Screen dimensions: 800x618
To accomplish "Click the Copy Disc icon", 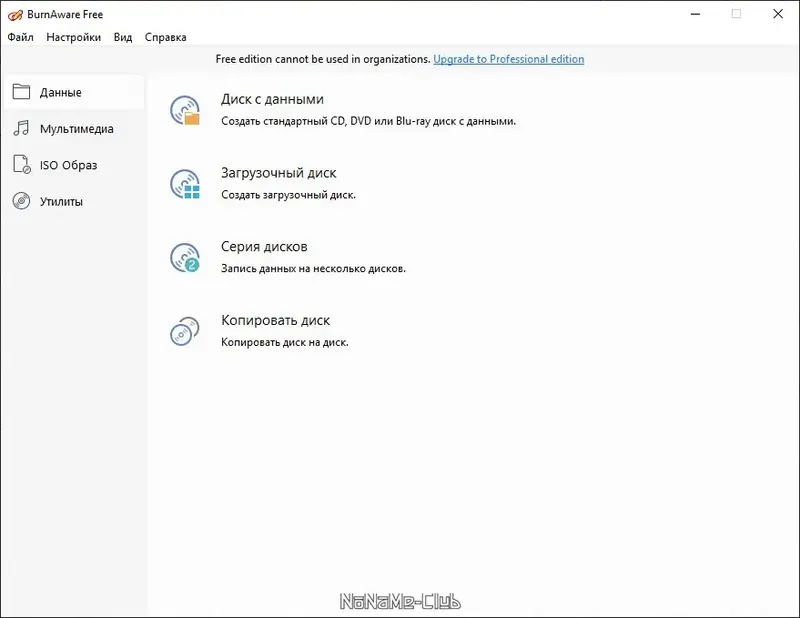I will pyautogui.click(x=185, y=331).
